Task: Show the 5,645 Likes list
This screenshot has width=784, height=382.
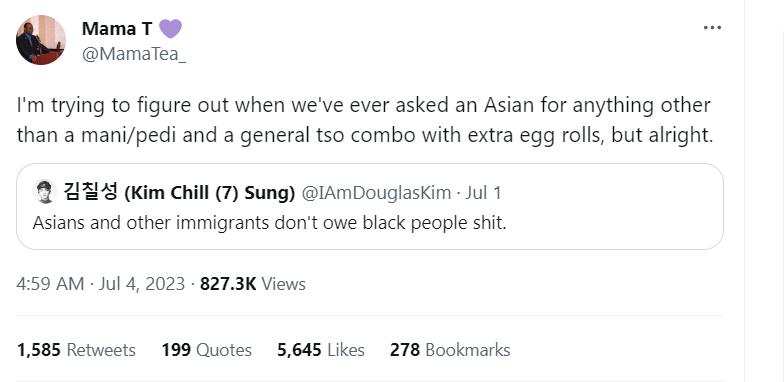Action: 320,350
